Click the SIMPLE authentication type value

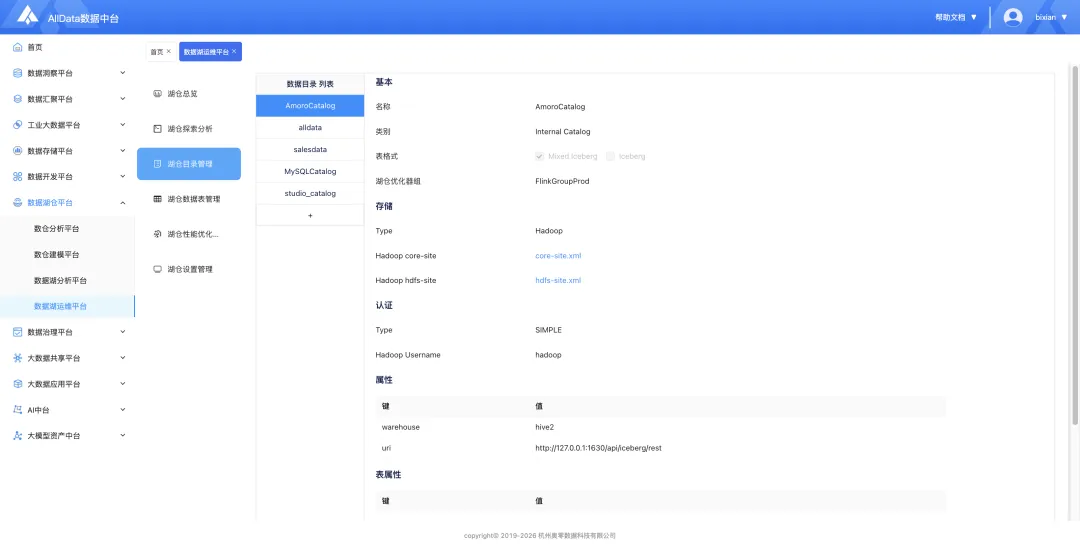click(548, 330)
